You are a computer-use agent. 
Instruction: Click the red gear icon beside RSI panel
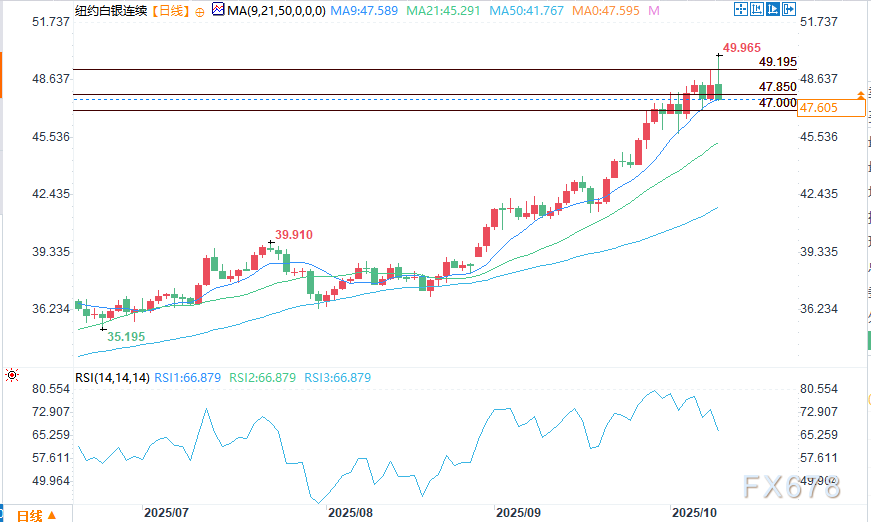[11, 377]
